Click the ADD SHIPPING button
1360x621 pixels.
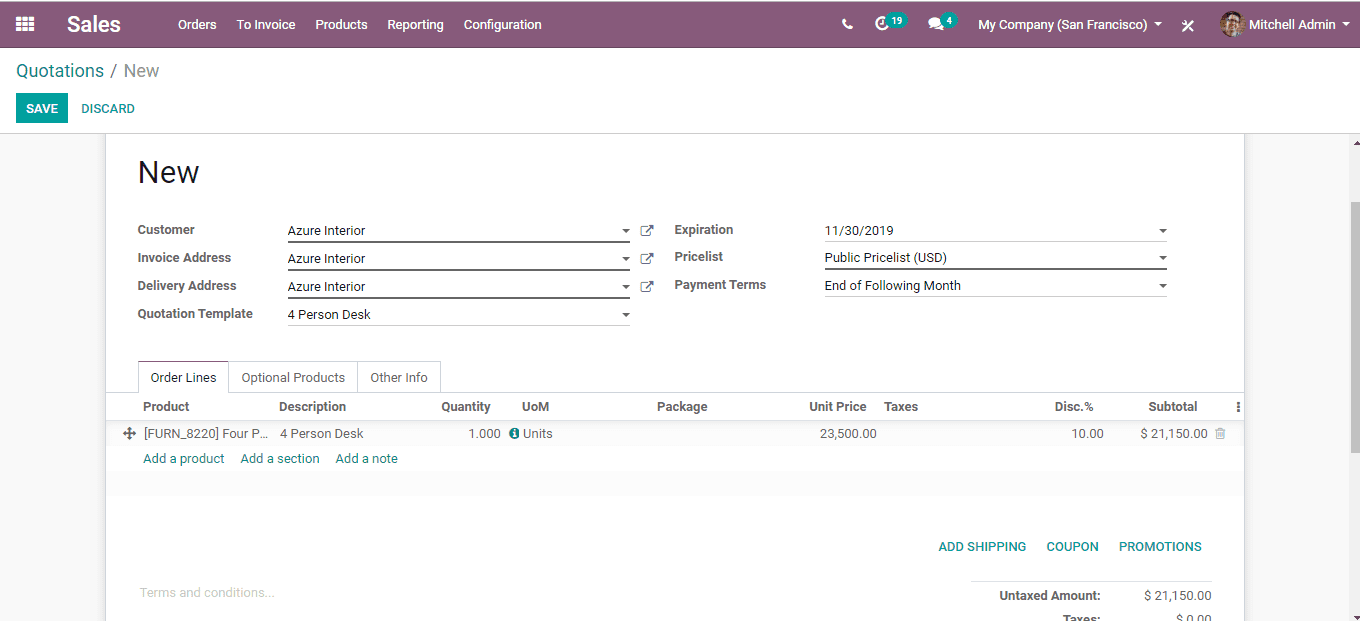coord(982,546)
